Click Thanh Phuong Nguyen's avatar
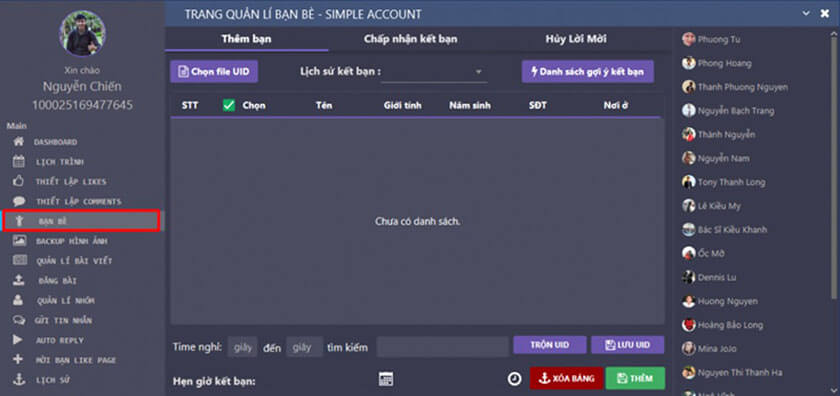840x396 pixels. click(x=688, y=87)
